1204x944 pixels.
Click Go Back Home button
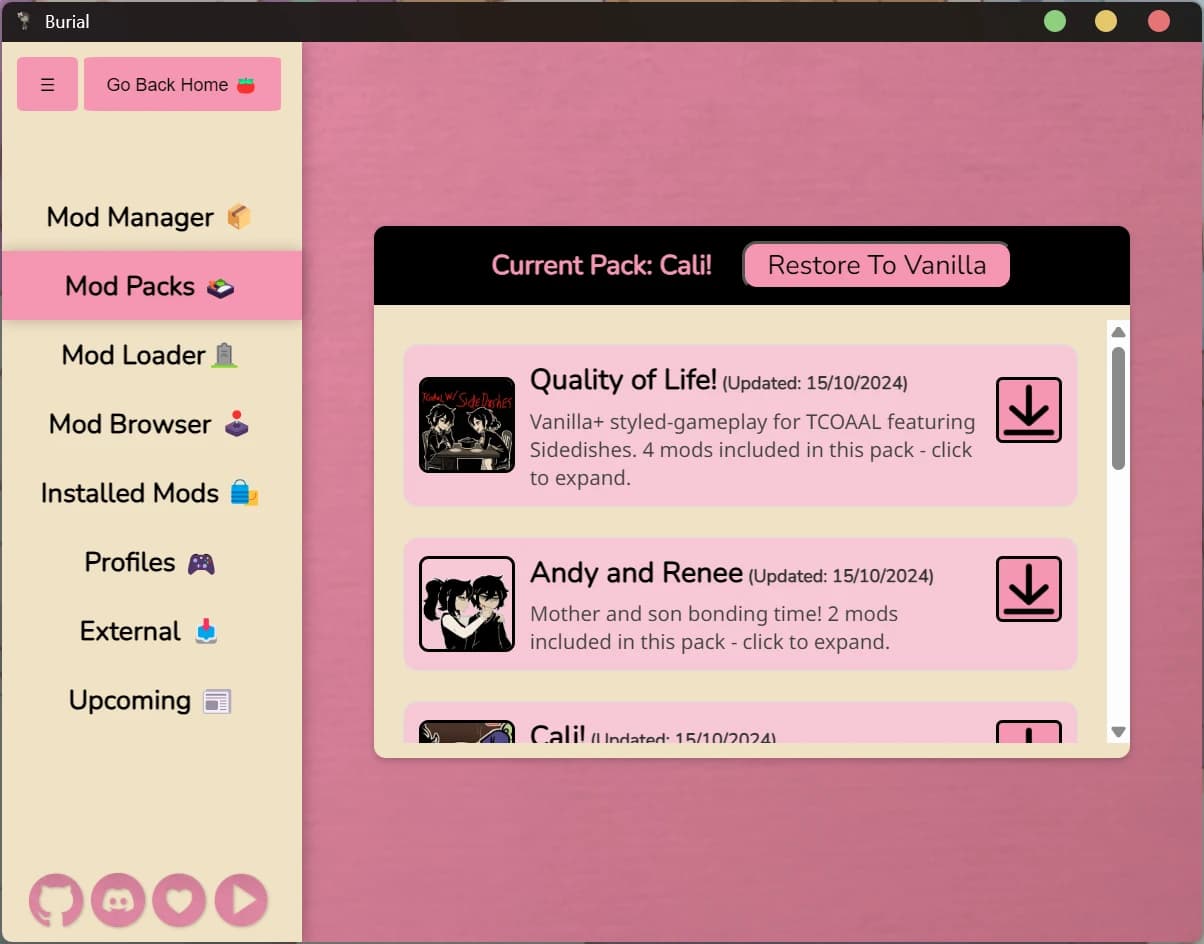point(182,84)
